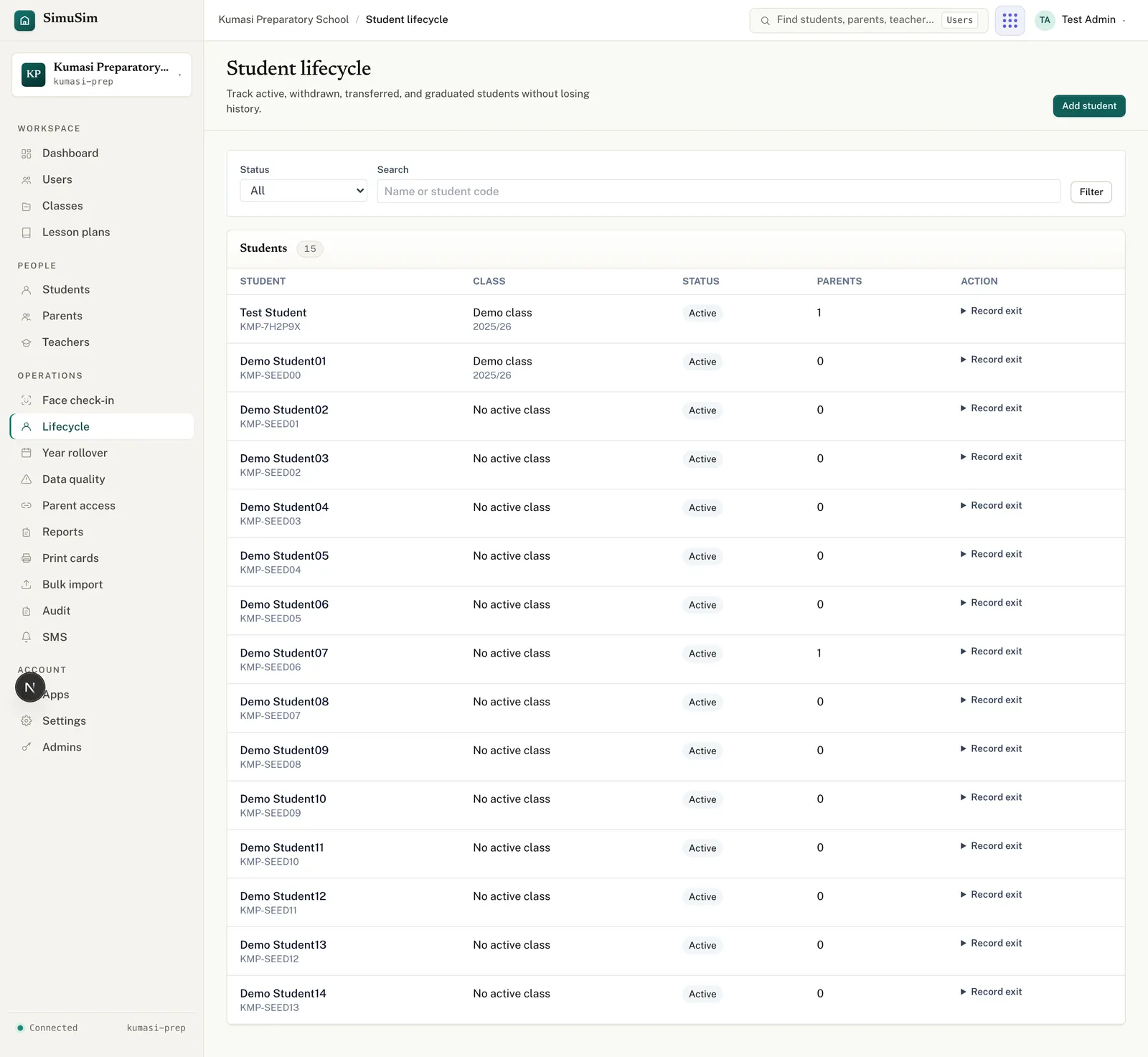Image resolution: width=1148 pixels, height=1057 pixels.
Task: Click the Face check-in scan icon
Action: (x=27, y=400)
